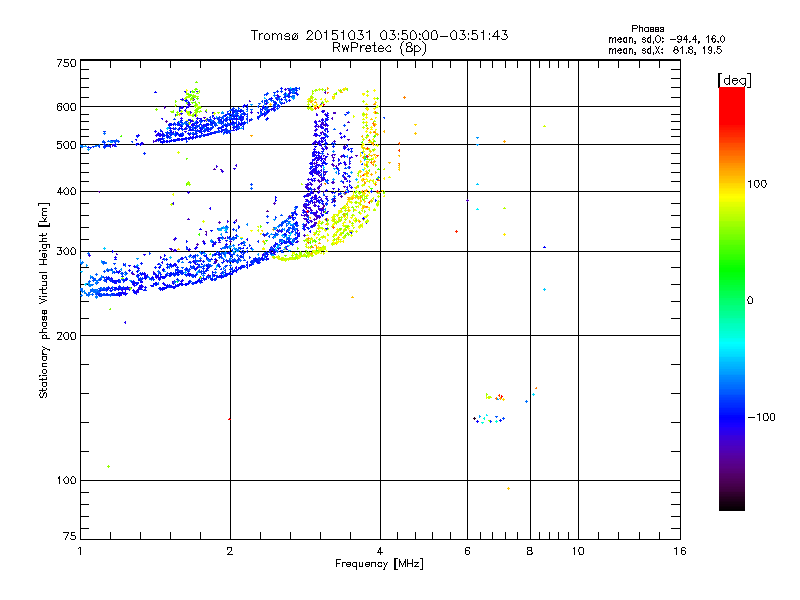The image size is (800, 600).
Task: Click the black bottom of the phase colorbar
Action: 732,503
